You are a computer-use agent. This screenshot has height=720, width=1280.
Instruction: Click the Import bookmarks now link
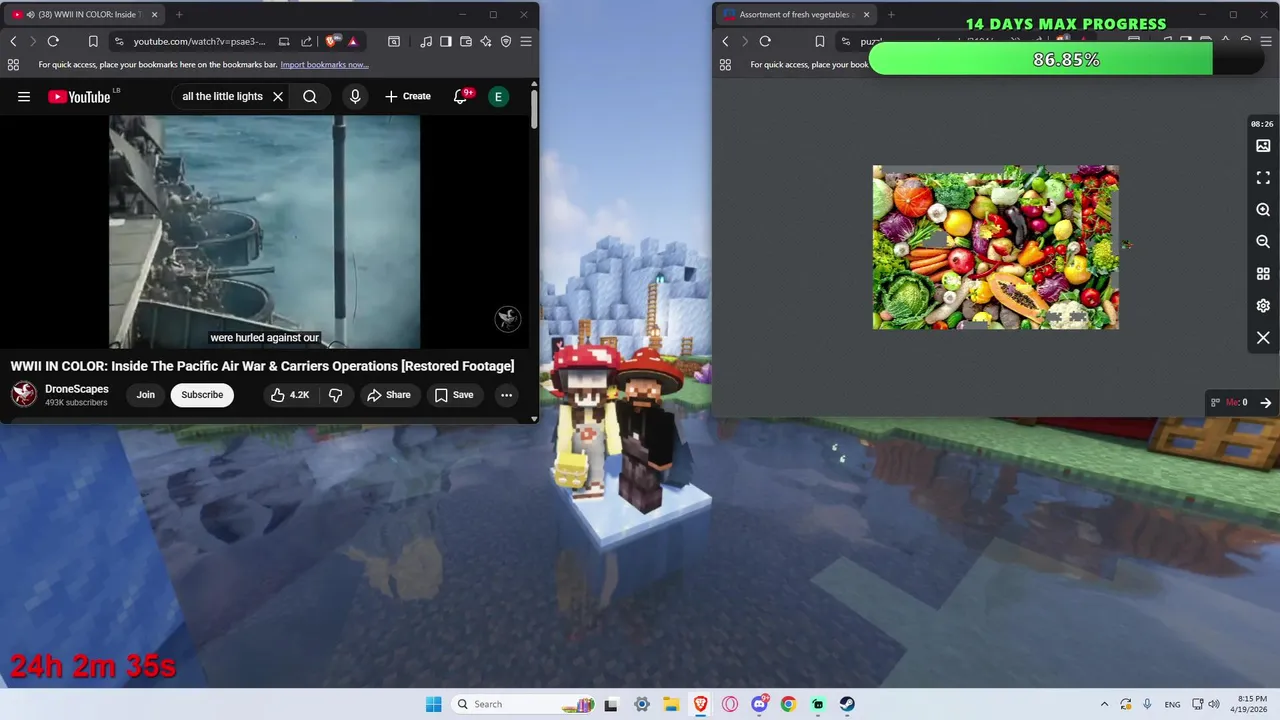coord(324,65)
